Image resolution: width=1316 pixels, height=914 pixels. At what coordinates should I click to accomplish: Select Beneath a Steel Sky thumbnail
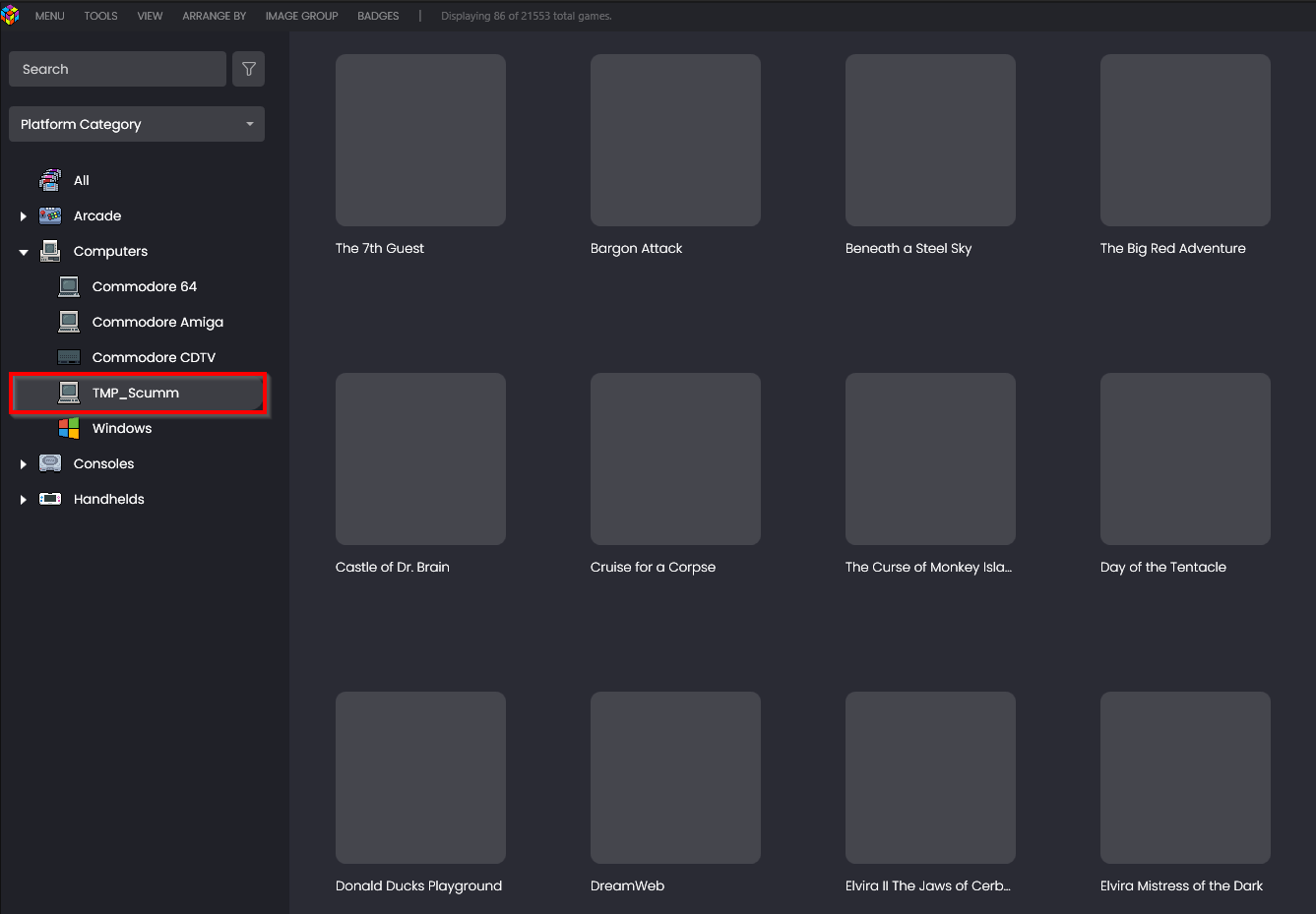tap(930, 140)
